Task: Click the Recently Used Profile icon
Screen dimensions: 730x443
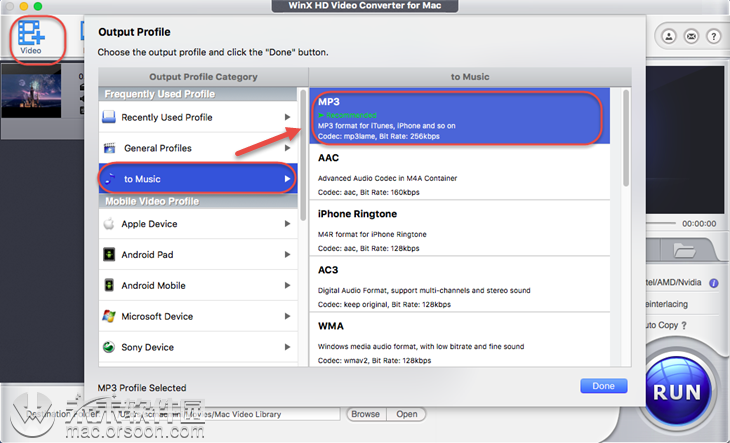Action: pyautogui.click(x=109, y=117)
